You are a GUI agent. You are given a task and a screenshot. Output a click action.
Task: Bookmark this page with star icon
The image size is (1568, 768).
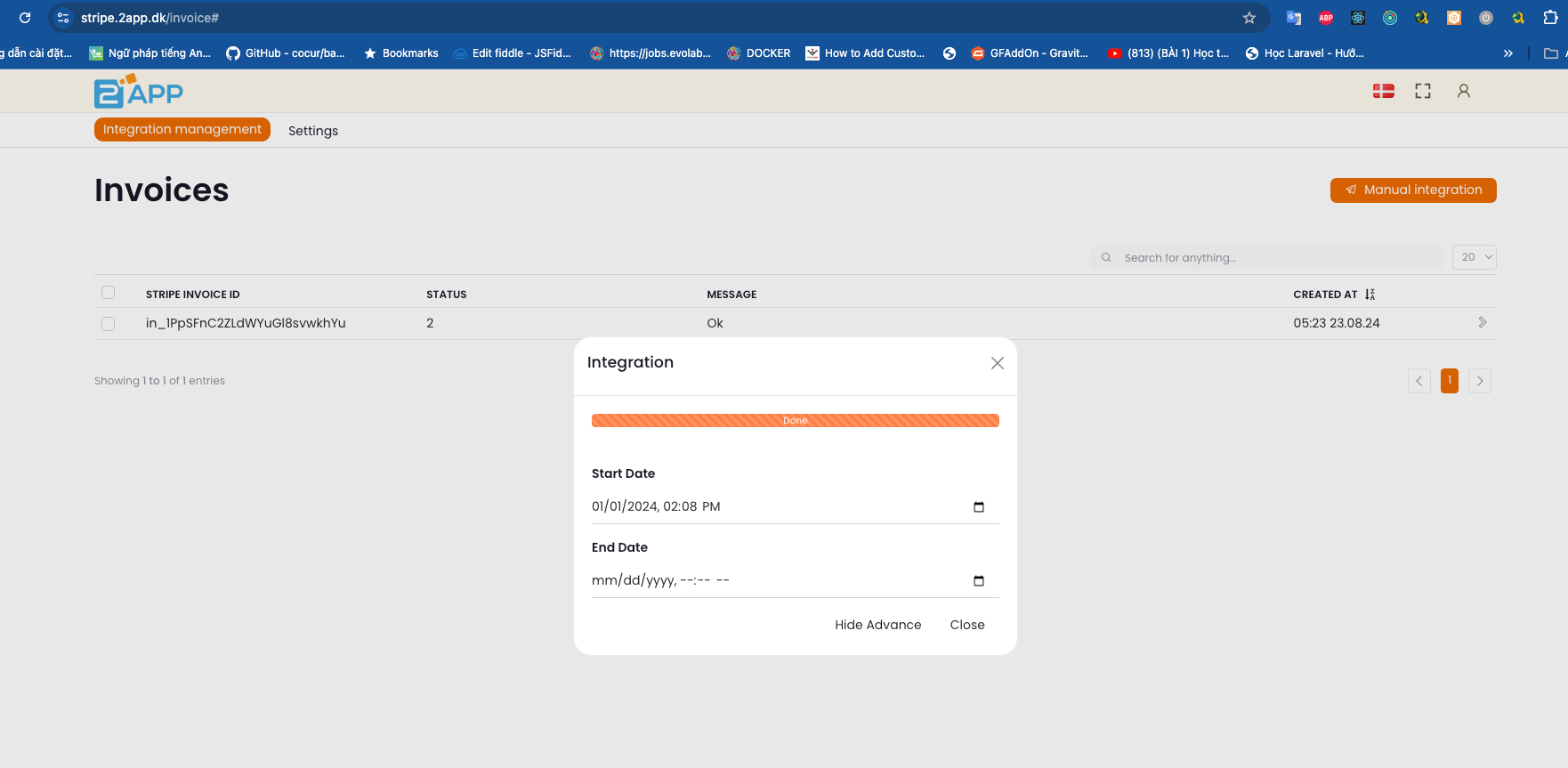click(1249, 18)
